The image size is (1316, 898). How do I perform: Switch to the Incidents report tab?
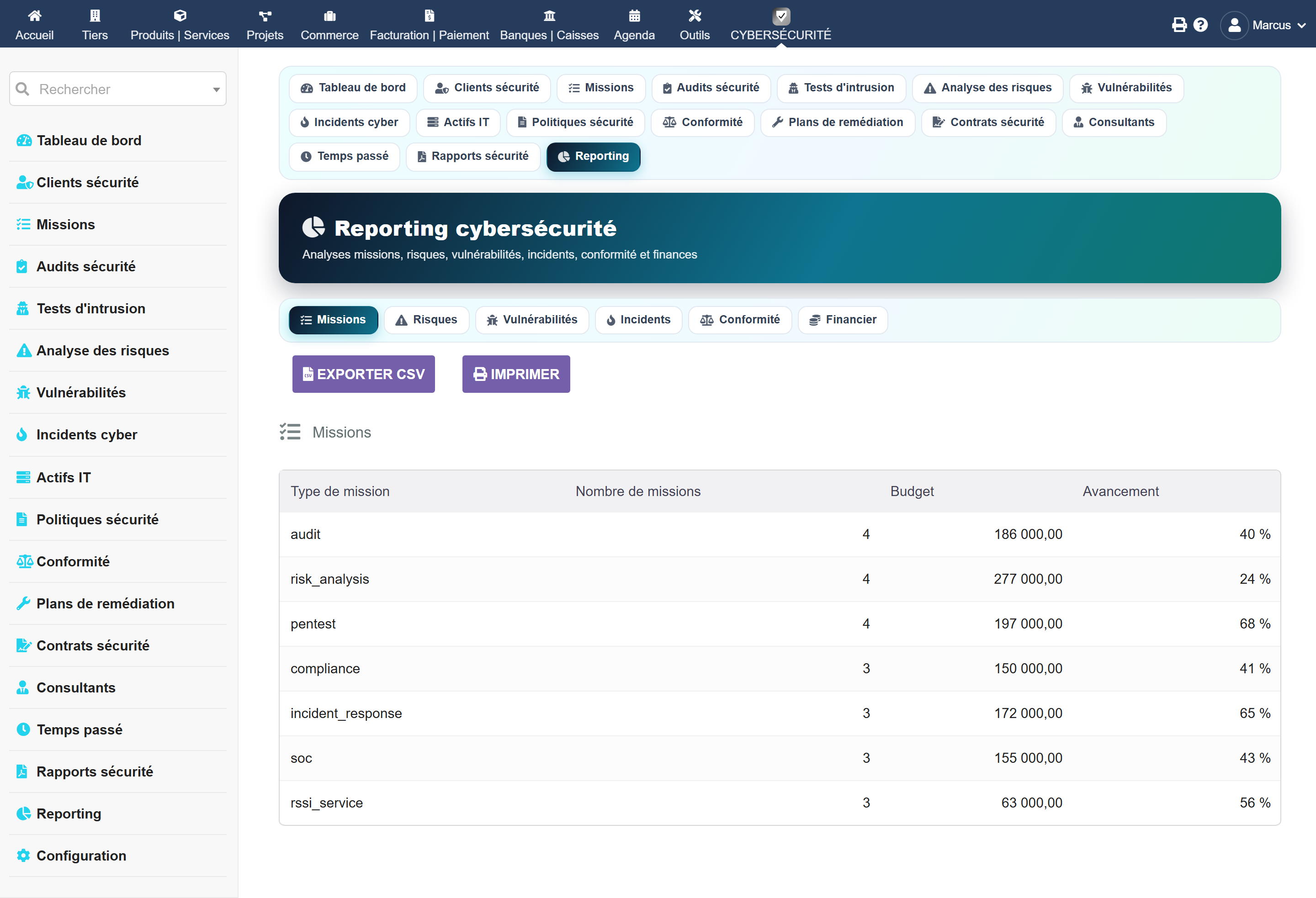pyautogui.click(x=638, y=320)
